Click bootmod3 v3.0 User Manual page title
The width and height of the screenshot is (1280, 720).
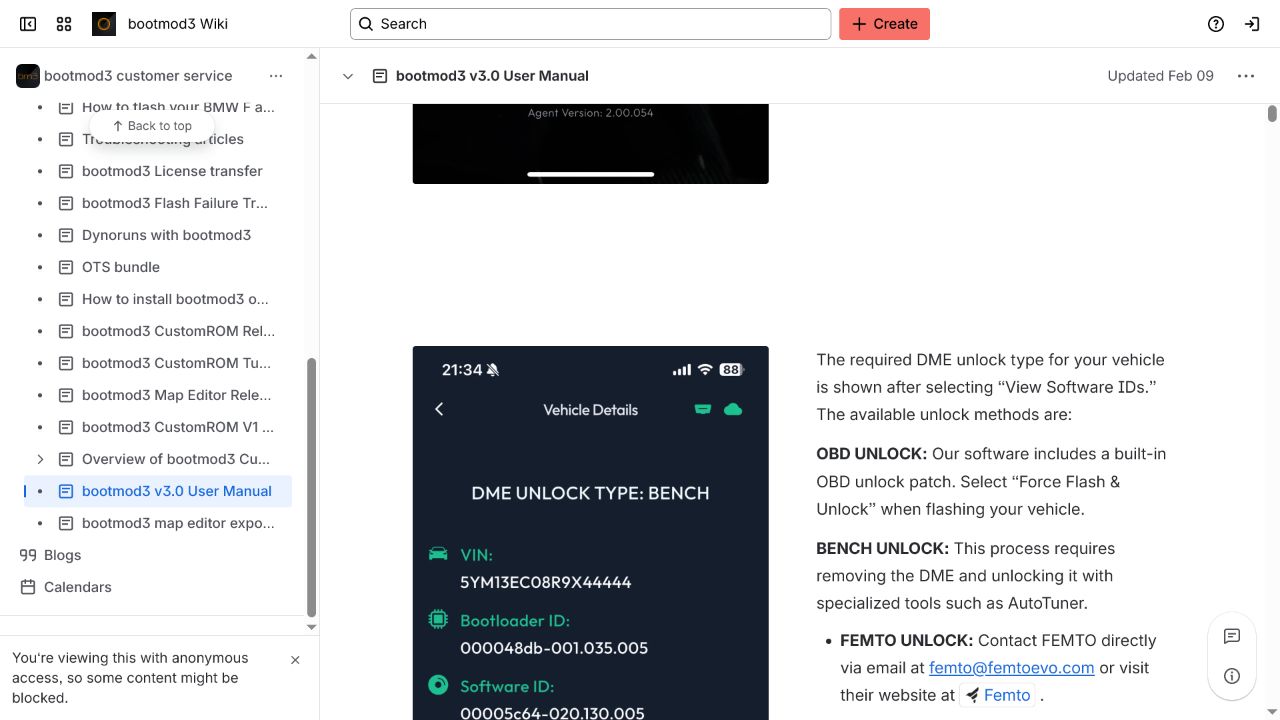492,76
